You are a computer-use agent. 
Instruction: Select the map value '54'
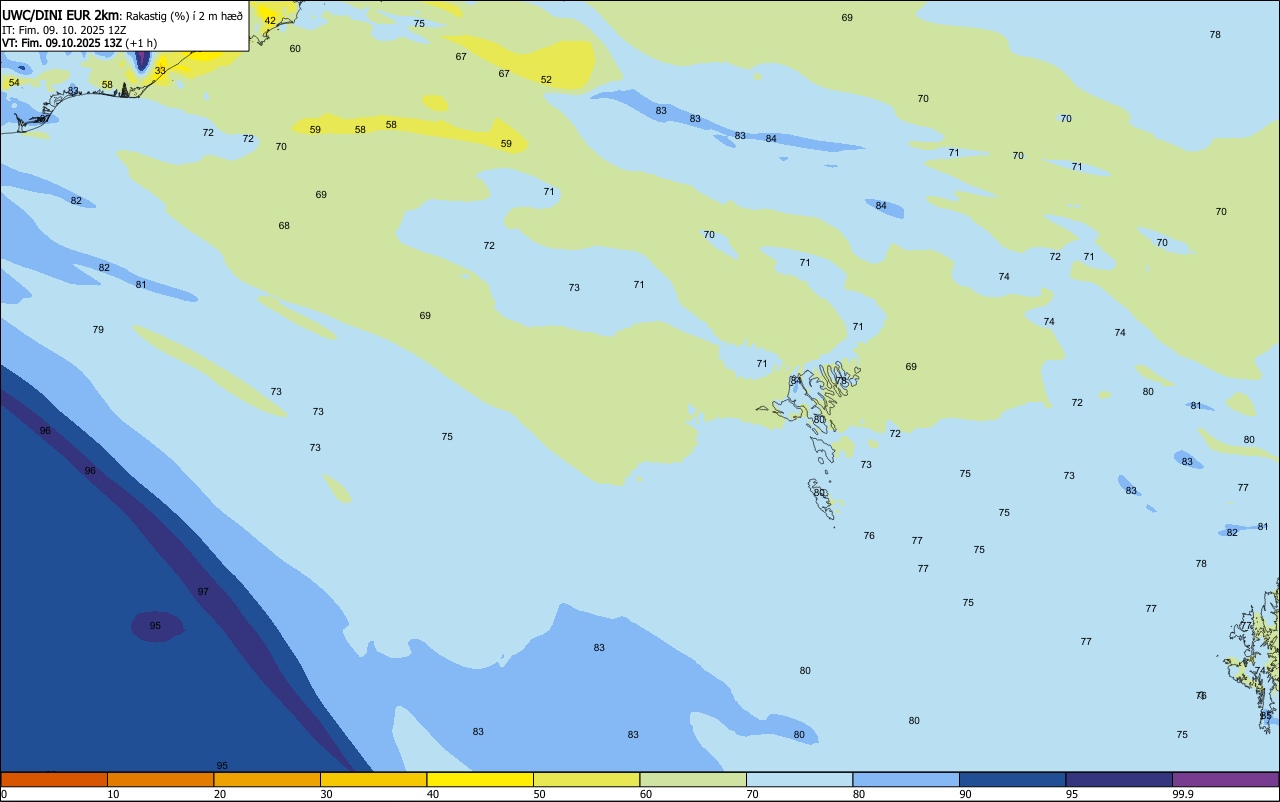coord(14,83)
